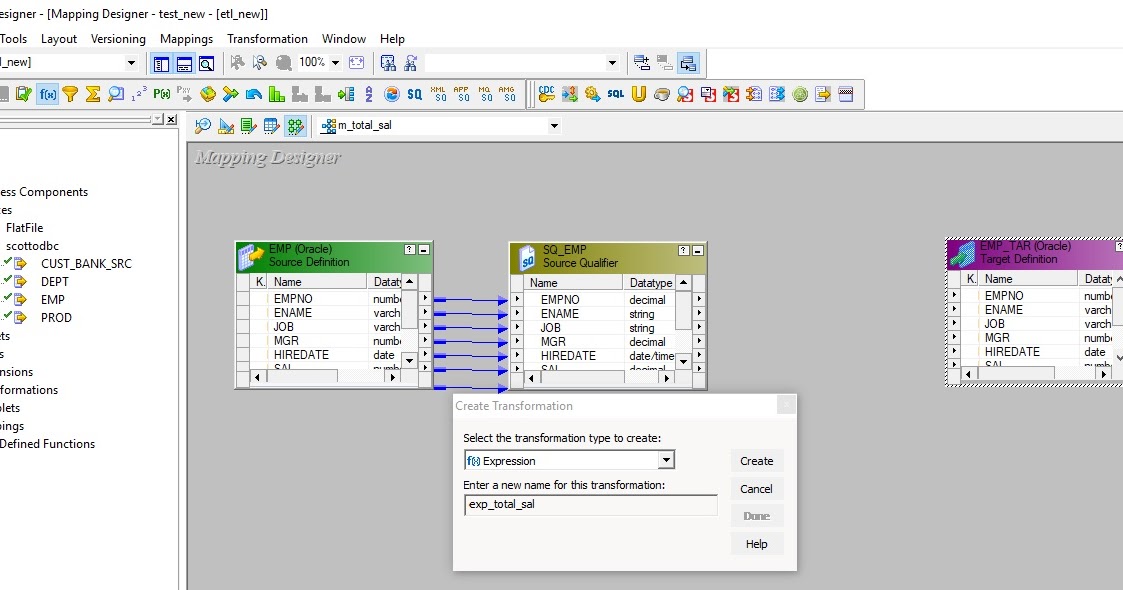This screenshot has height=590, width=1123.
Task: Toggle the Navigator panel visibility
Action: (161, 62)
